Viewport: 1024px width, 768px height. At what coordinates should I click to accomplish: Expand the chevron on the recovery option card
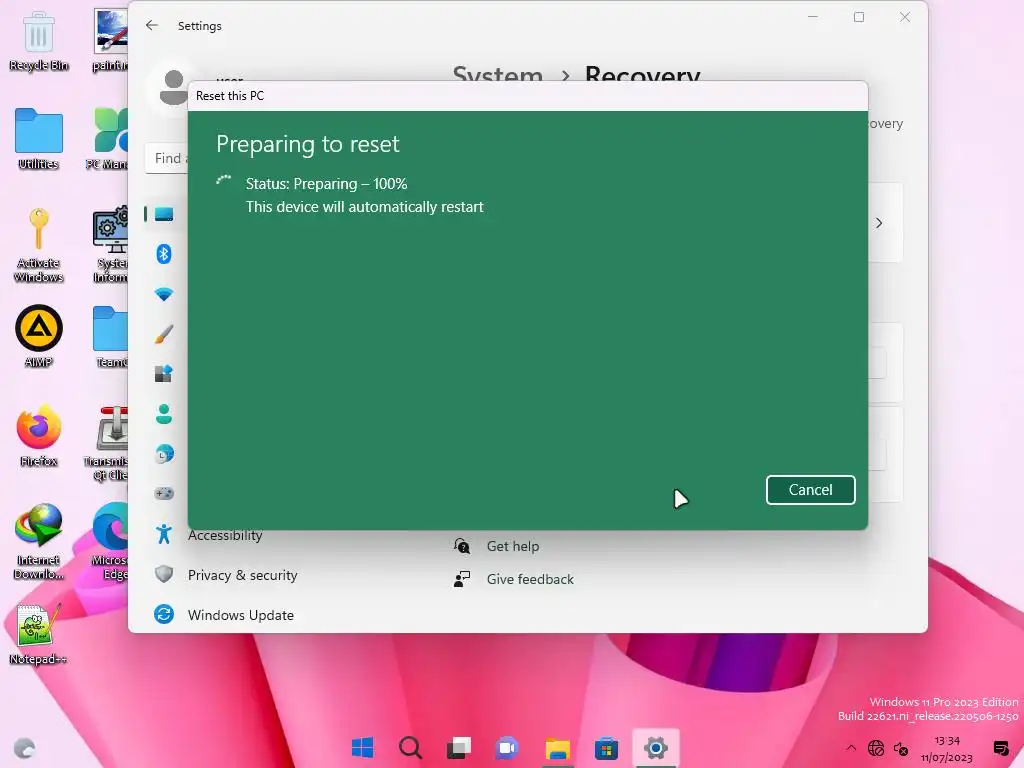[879, 223]
